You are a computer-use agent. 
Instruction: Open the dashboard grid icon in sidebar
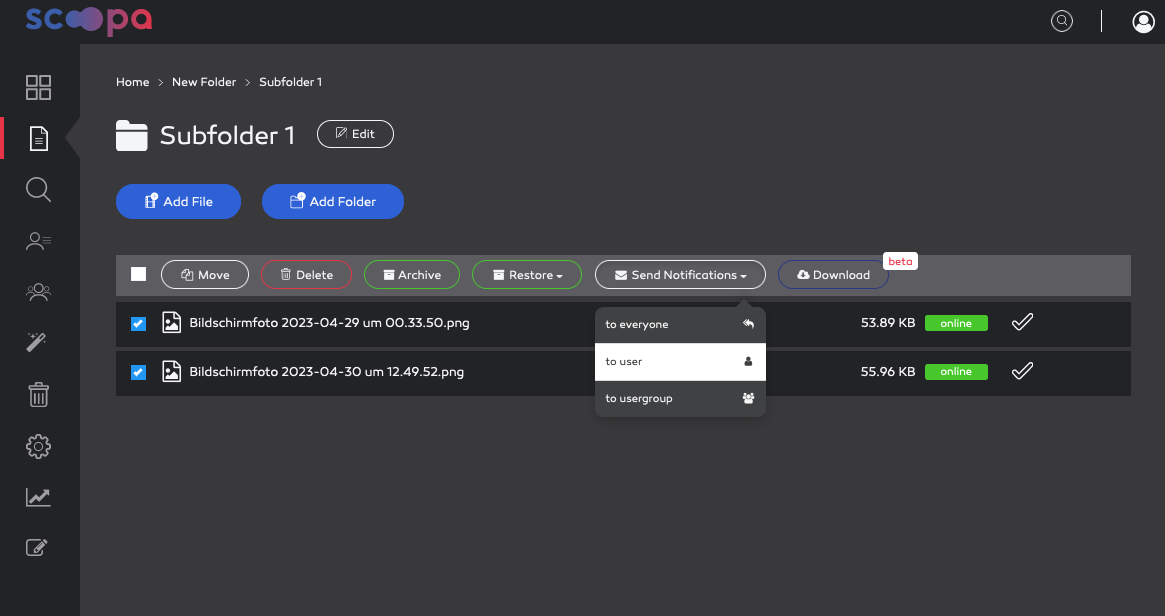click(x=38, y=87)
